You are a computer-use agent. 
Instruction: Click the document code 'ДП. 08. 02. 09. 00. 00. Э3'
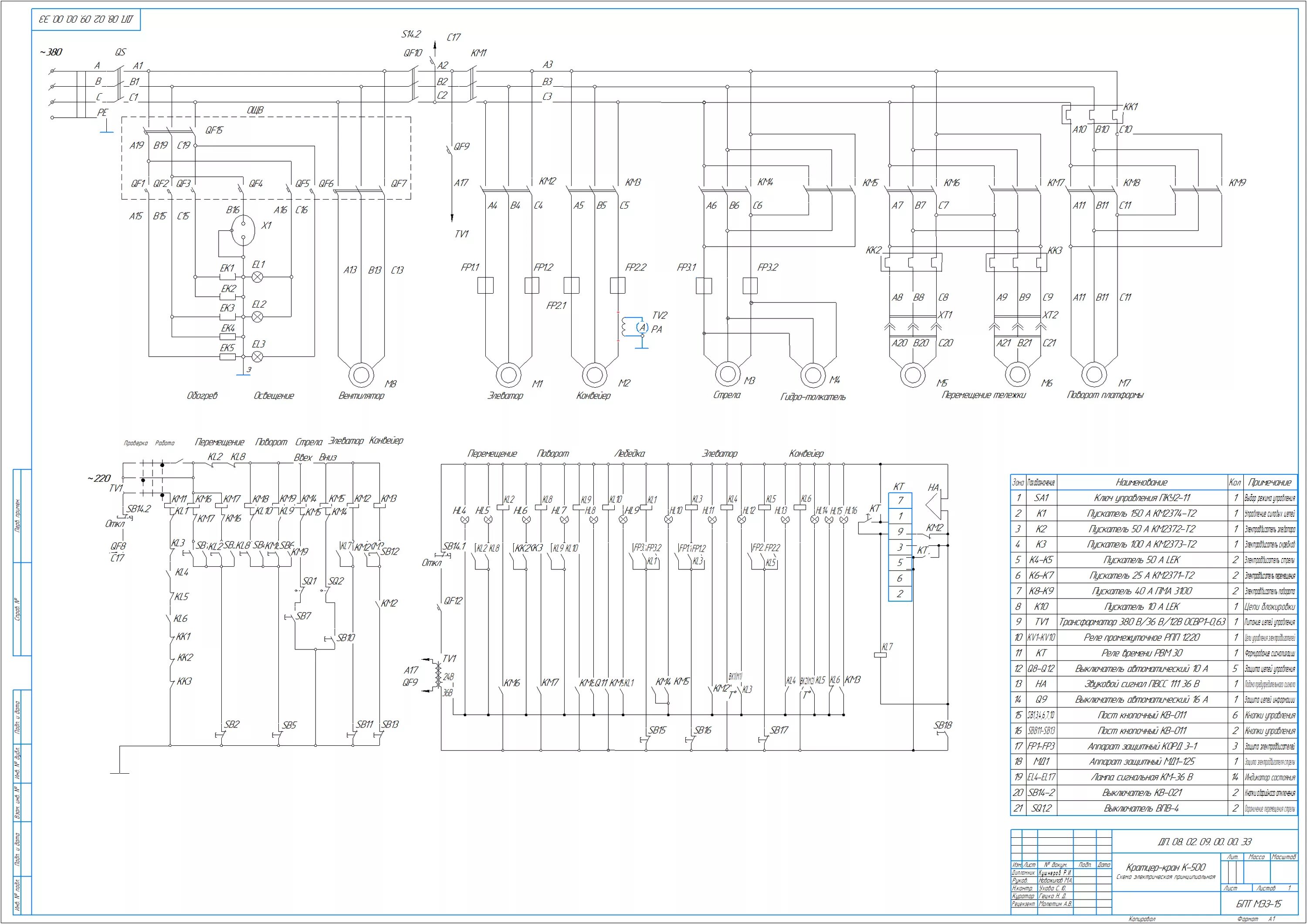click(x=1204, y=842)
